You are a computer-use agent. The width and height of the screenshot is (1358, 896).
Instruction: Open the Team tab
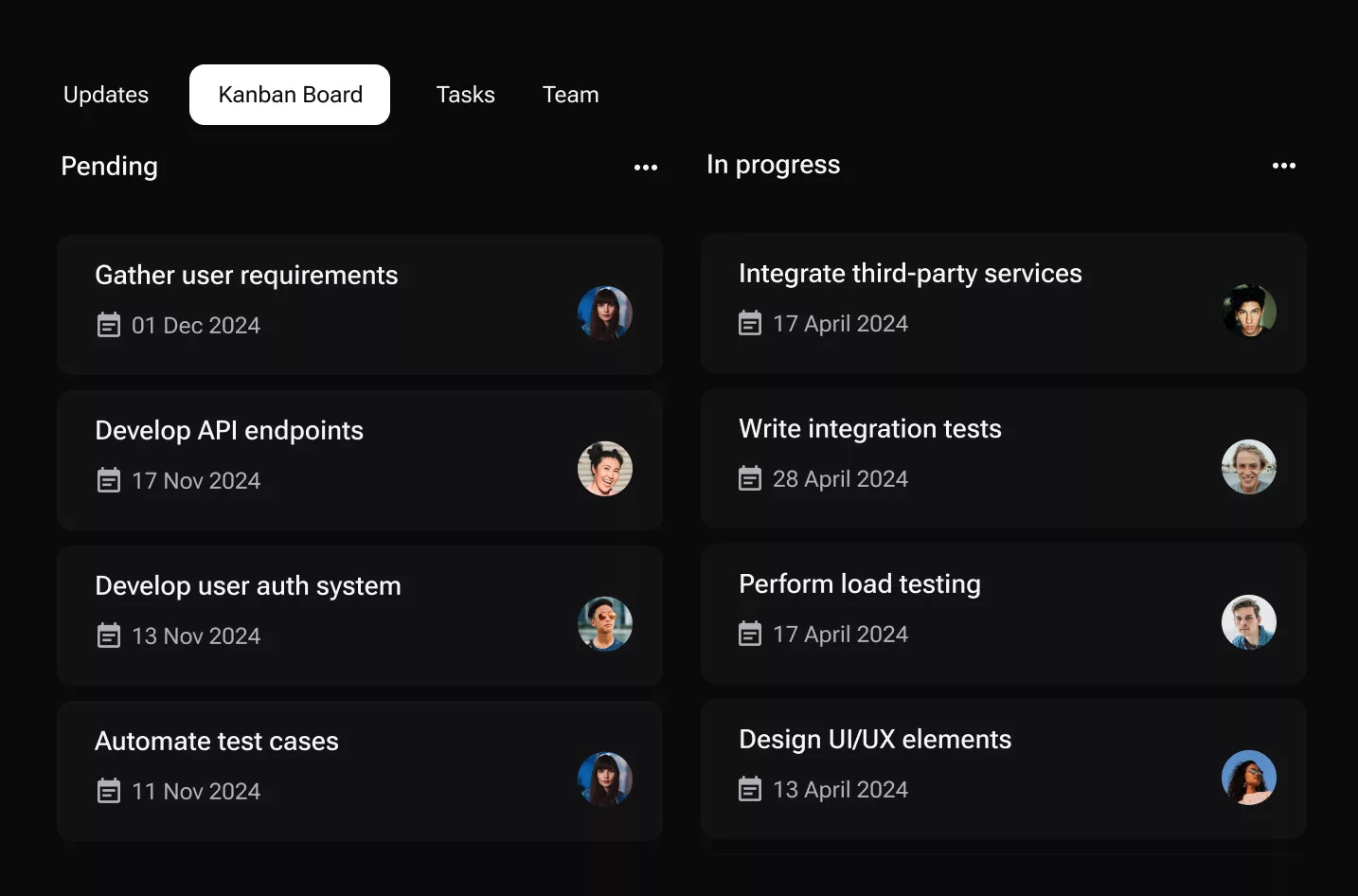[x=570, y=95]
